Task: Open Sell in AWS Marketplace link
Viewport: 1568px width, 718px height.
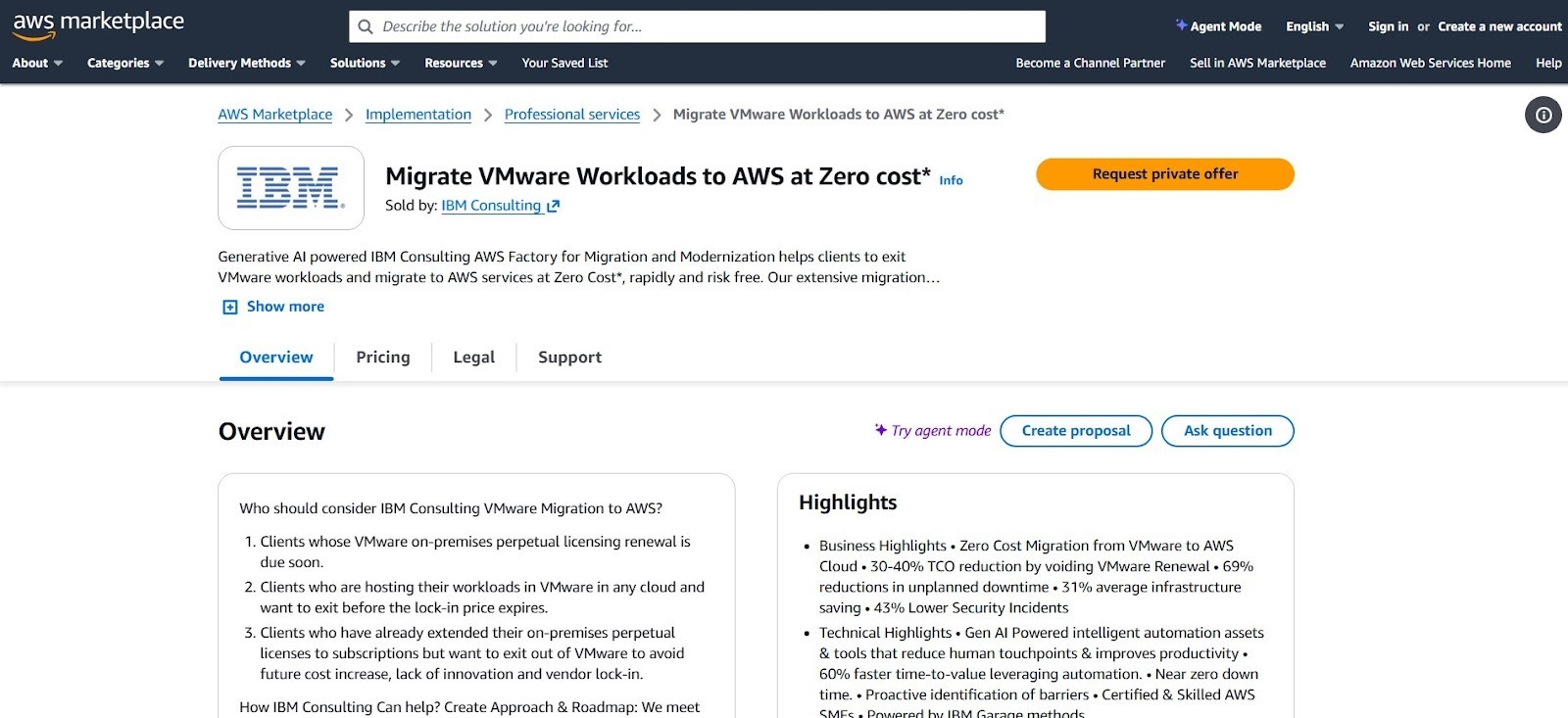Action: pyautogui.click(x=1257, y=63)
